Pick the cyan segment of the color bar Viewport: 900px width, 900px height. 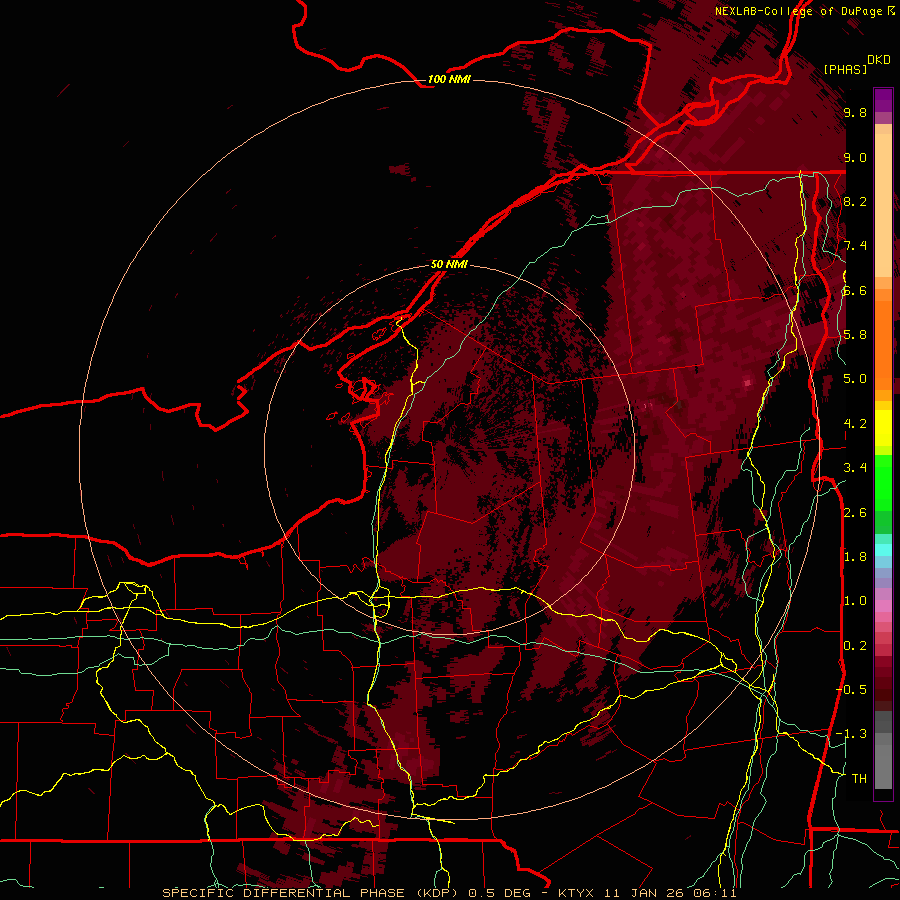883,550
